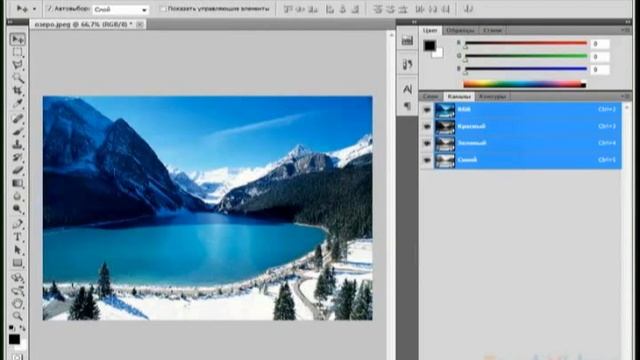The height and width of the screenshot is (360, 640).
Task: Hide the Синий channel eye
Action: 427,160
